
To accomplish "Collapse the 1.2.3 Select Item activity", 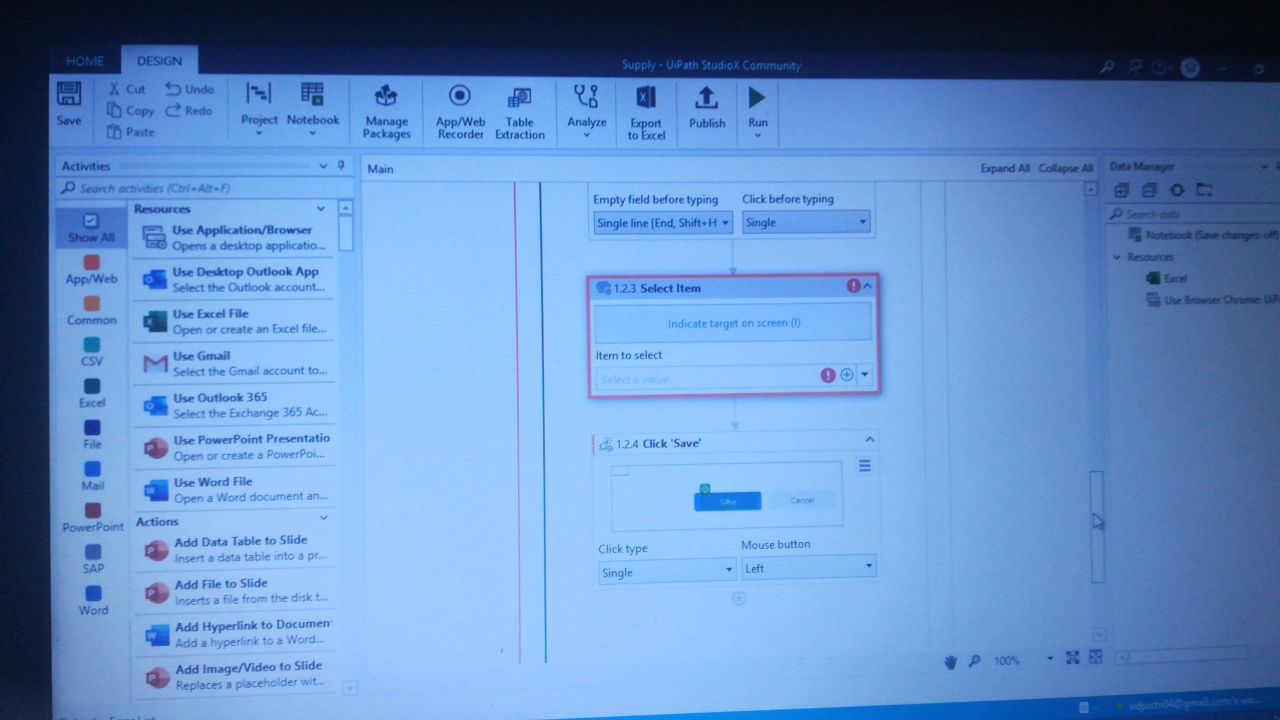I will (868, 286).
